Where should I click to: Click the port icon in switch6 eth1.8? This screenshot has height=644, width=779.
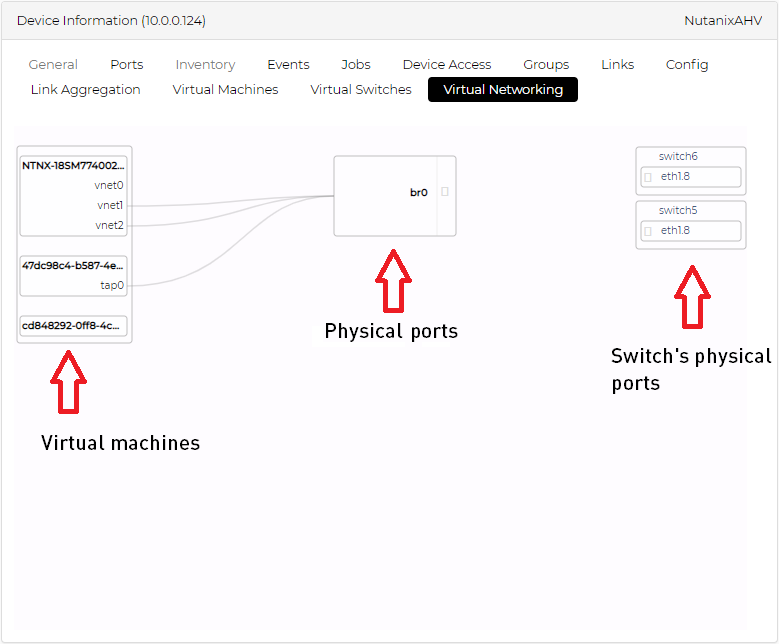648,177
